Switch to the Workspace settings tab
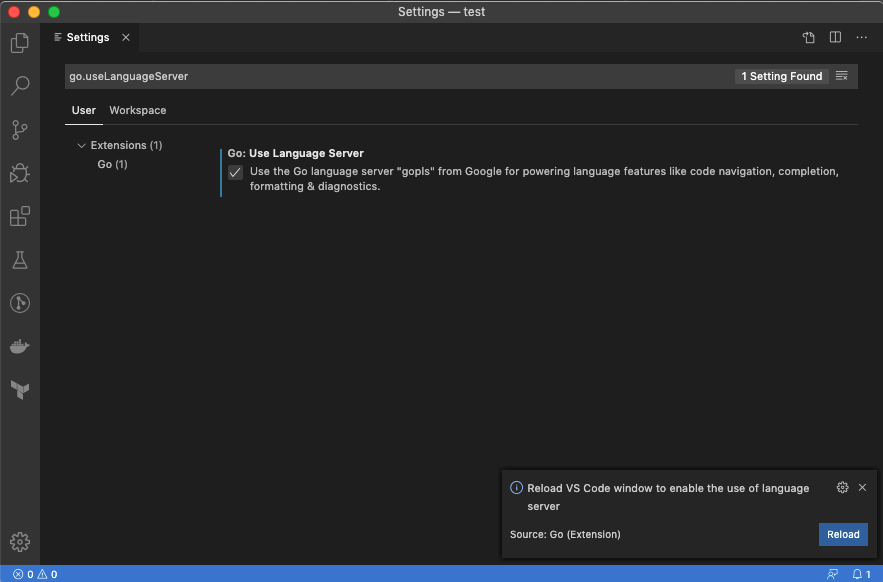 (137, 110)
